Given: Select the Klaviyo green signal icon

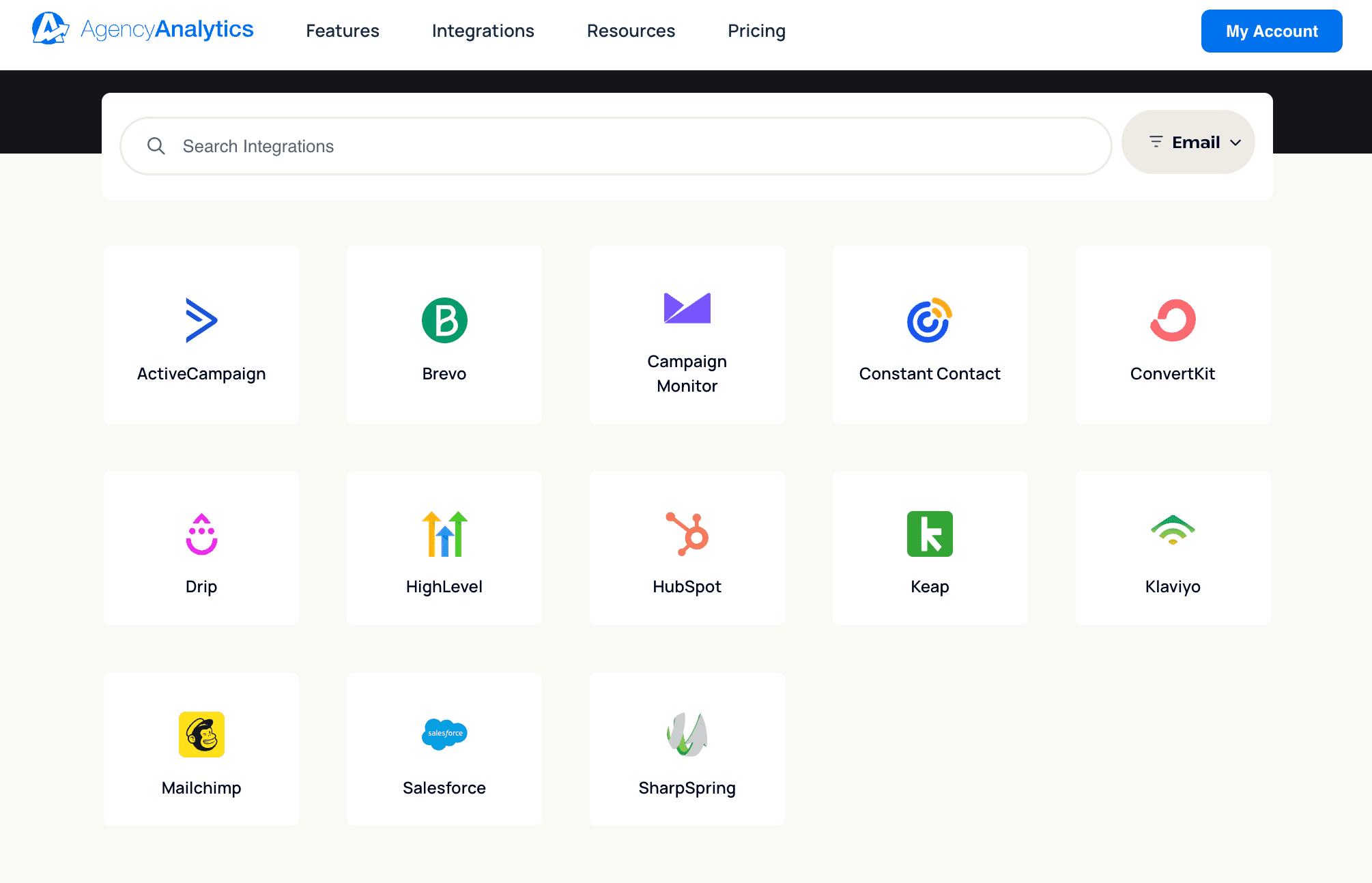Looking at the screenshot, I should point(1173,530).
